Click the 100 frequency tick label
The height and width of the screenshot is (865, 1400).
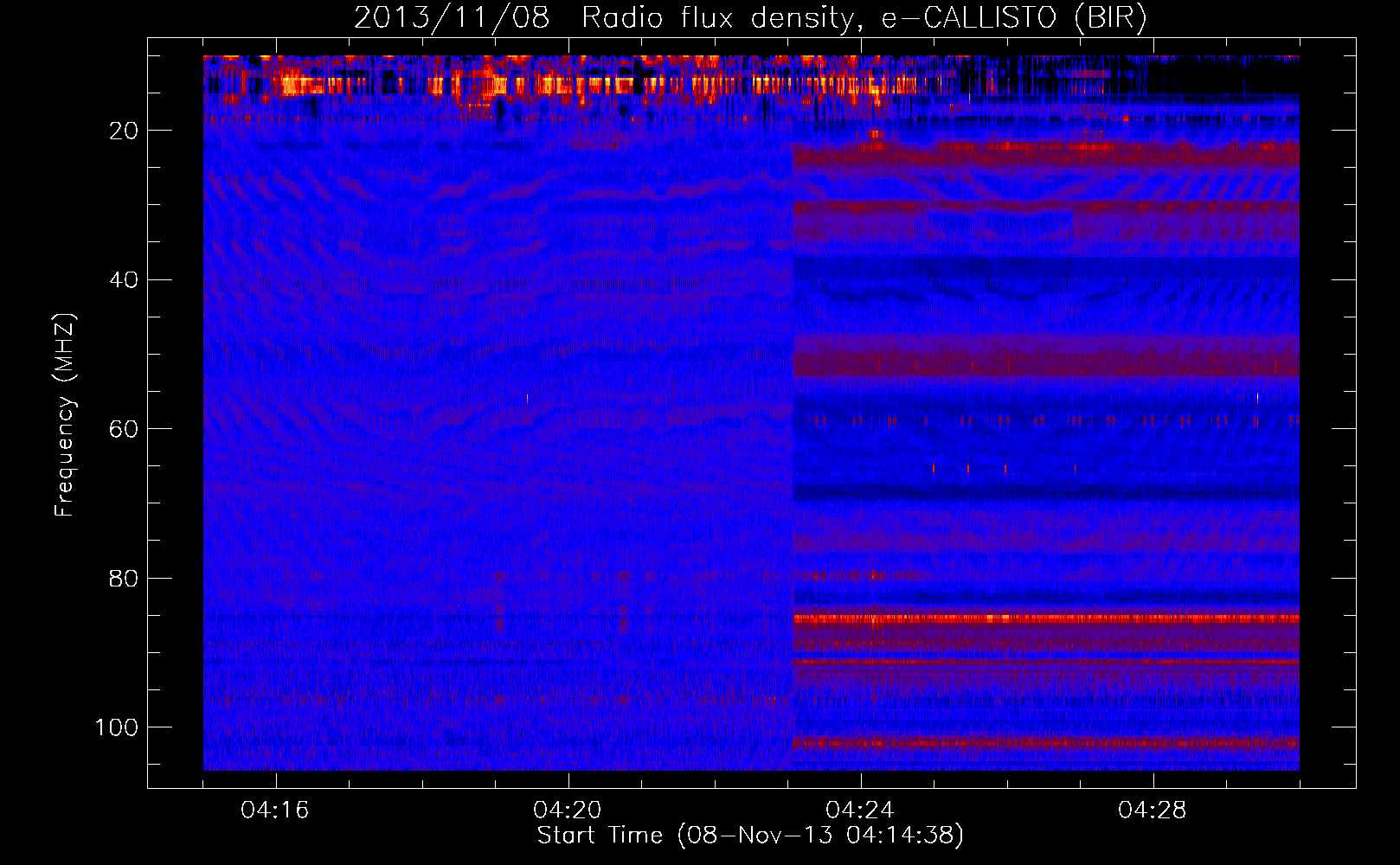(117, 727)
